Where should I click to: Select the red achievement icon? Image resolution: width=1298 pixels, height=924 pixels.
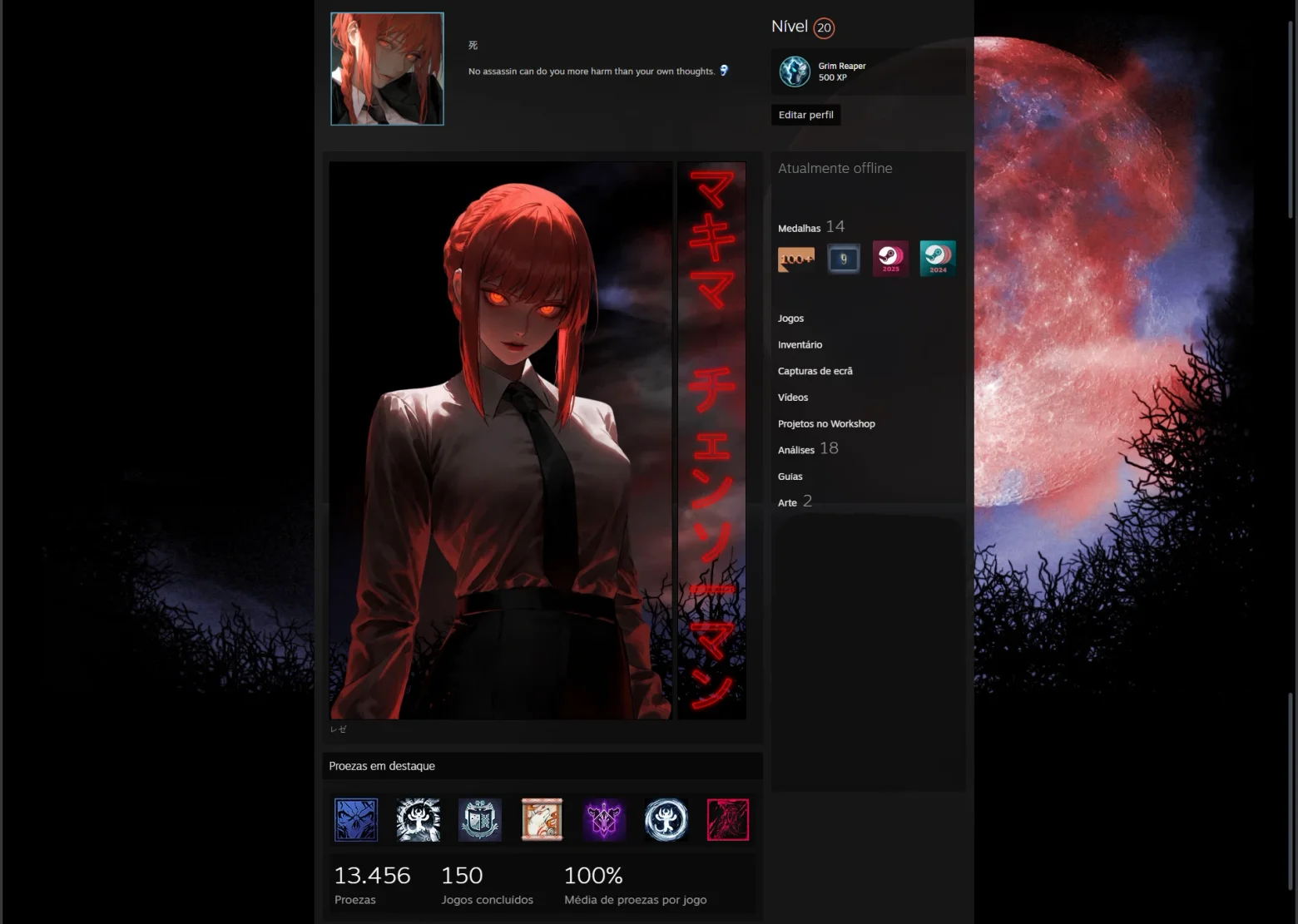pyautogui.click(x=728, y=820)
